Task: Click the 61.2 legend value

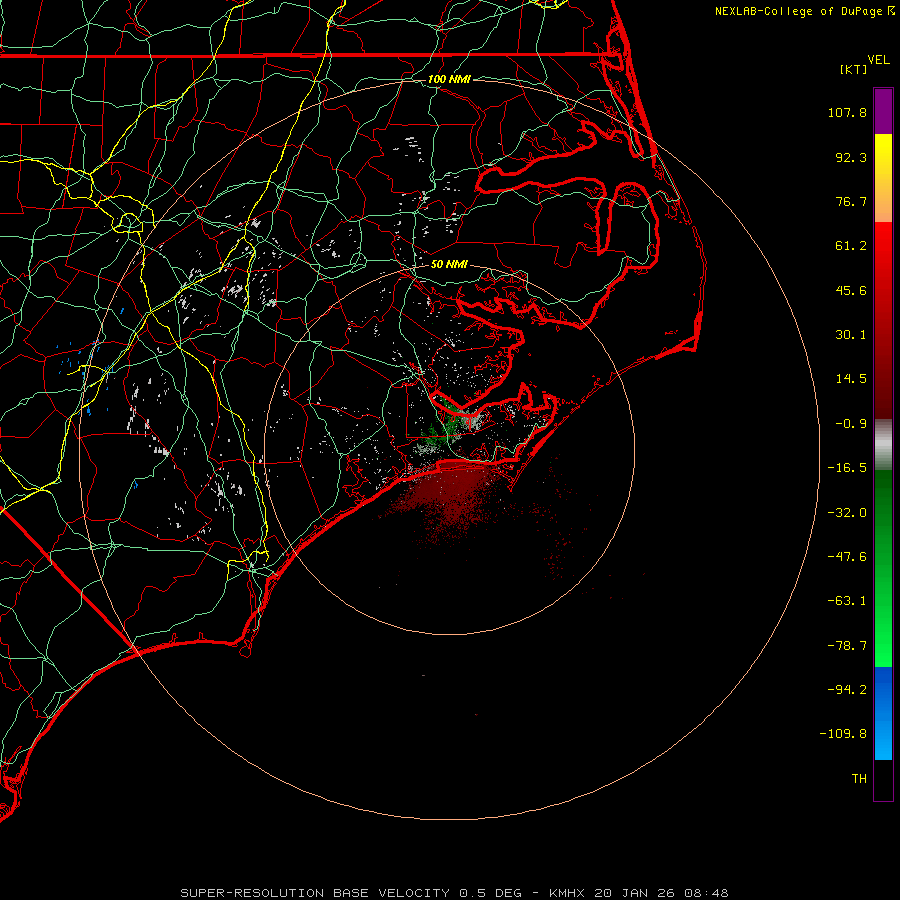Action: [x=851, y=246]
